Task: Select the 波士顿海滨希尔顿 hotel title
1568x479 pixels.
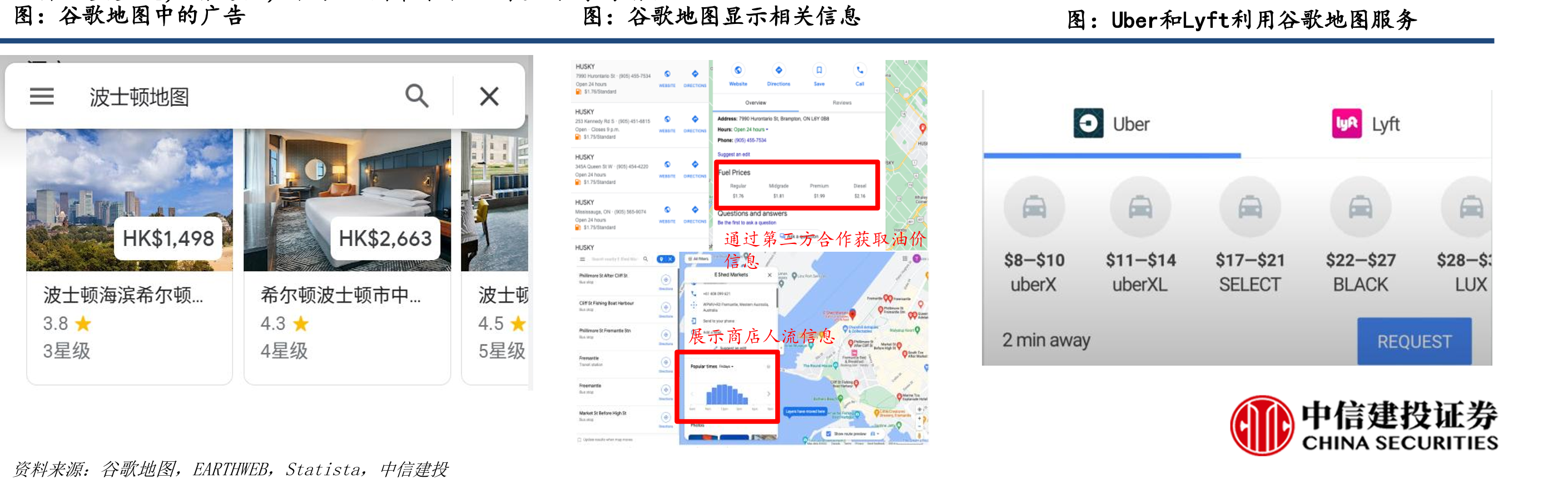Action: [x=123, y=295]
